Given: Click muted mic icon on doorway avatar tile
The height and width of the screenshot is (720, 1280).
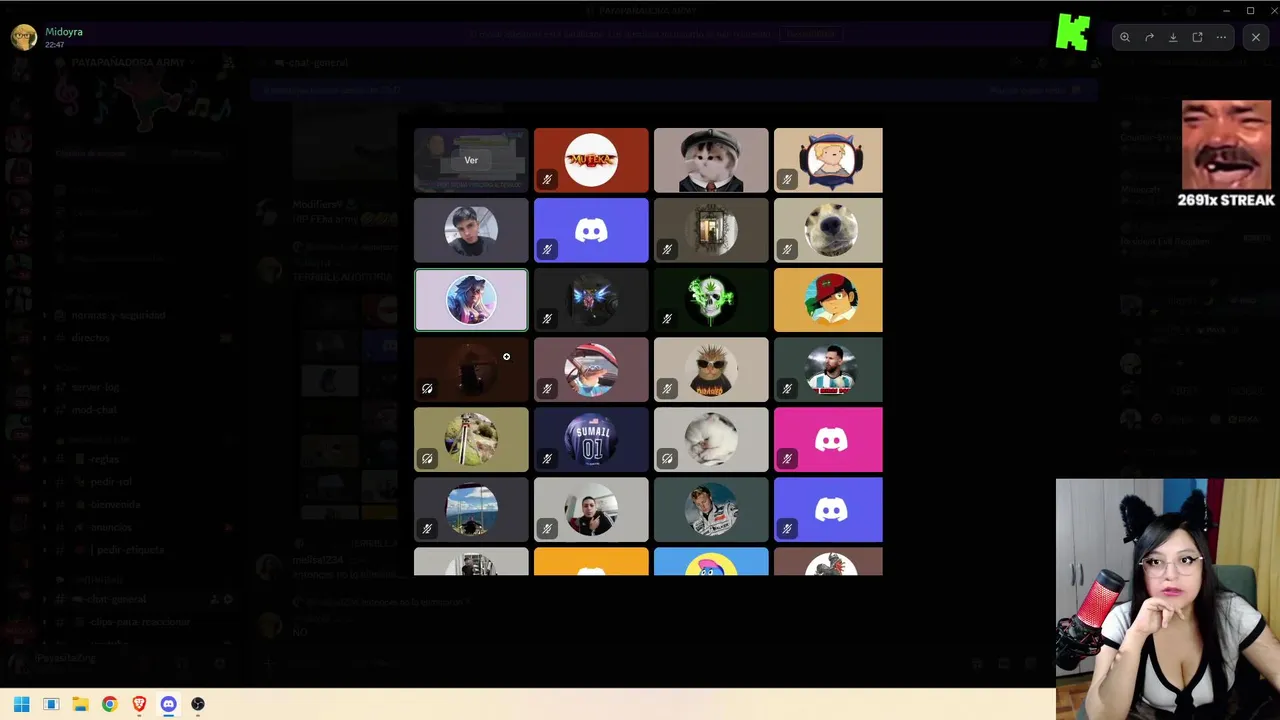Looking at the screenshot, I should point(667,250).
